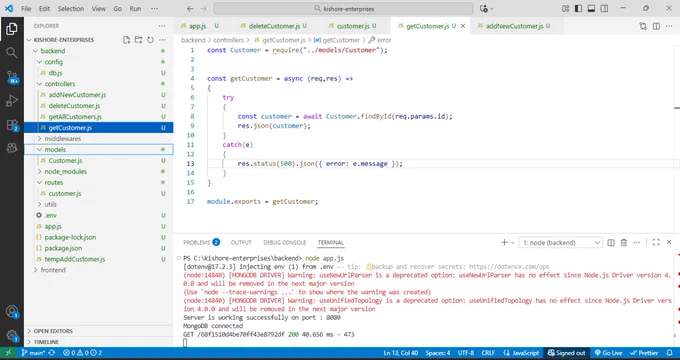680x360 pixels.
Task: Click Go Live in status bar
Action: click(x=608, y=353)
